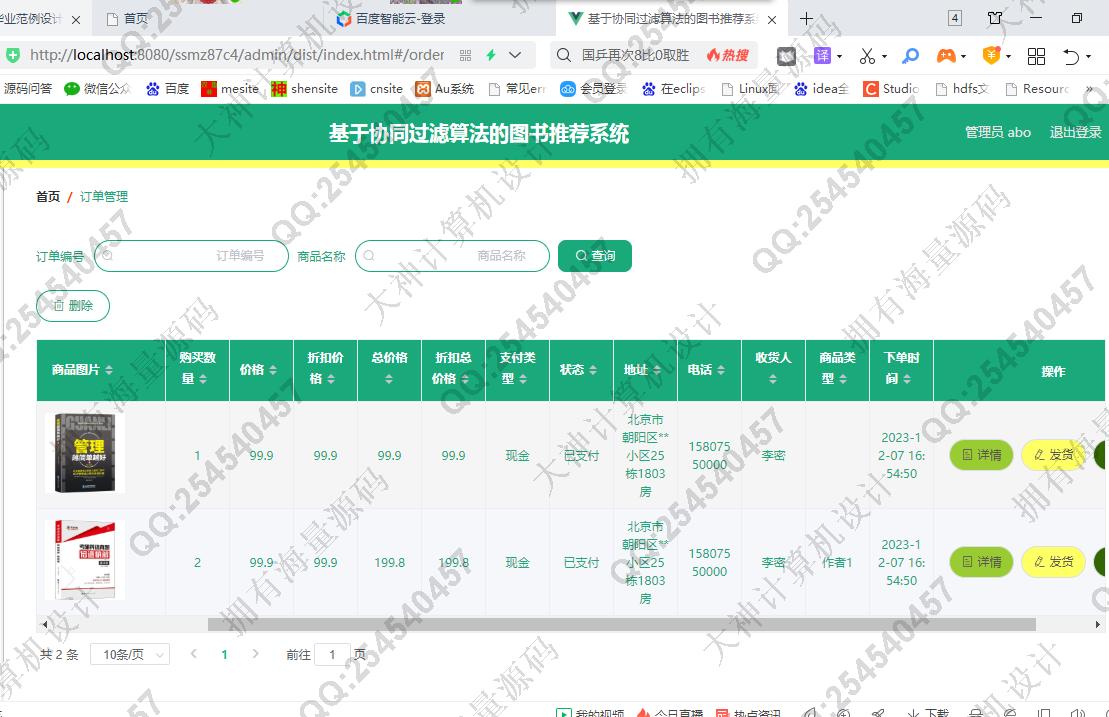1109x717 pixels.
Task: Click the 前往 page number input
Action: (332, 655)
